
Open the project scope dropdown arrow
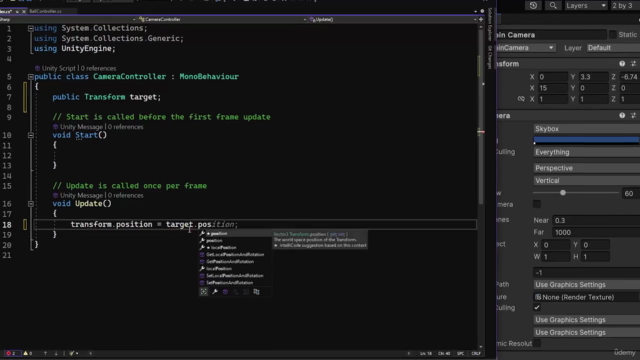(x=134, y=19)
